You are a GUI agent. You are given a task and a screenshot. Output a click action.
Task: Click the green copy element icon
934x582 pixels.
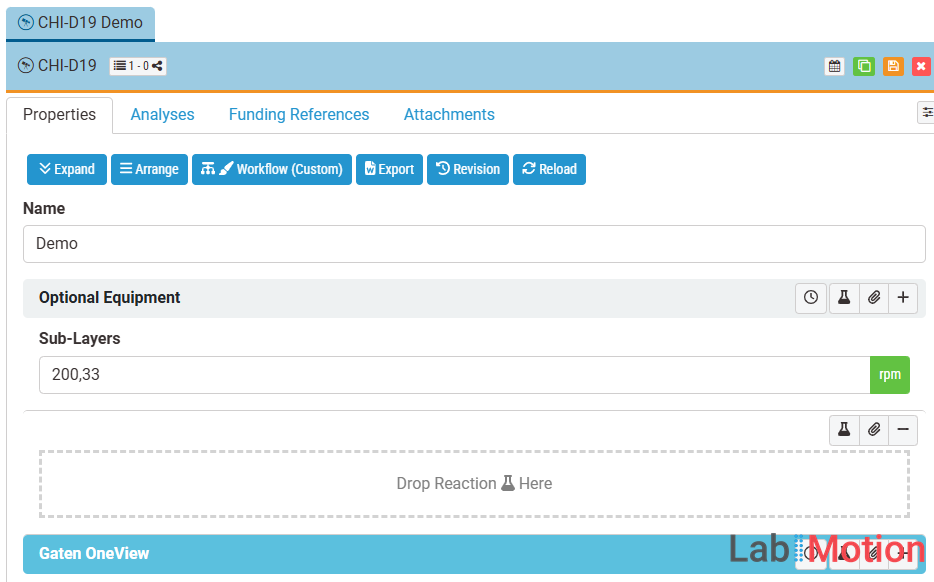[x=864, y=66]
